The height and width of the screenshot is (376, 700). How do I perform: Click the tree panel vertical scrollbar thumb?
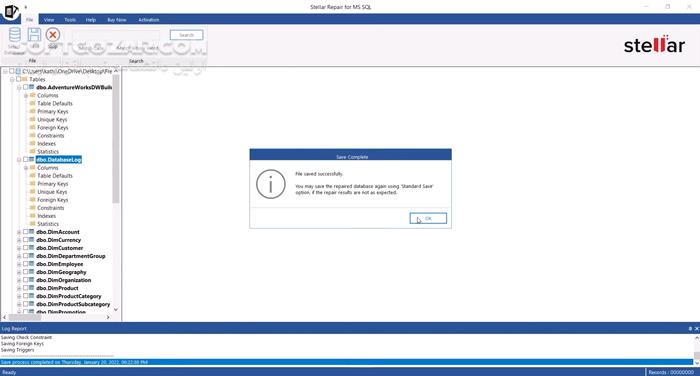coord(116,139)
